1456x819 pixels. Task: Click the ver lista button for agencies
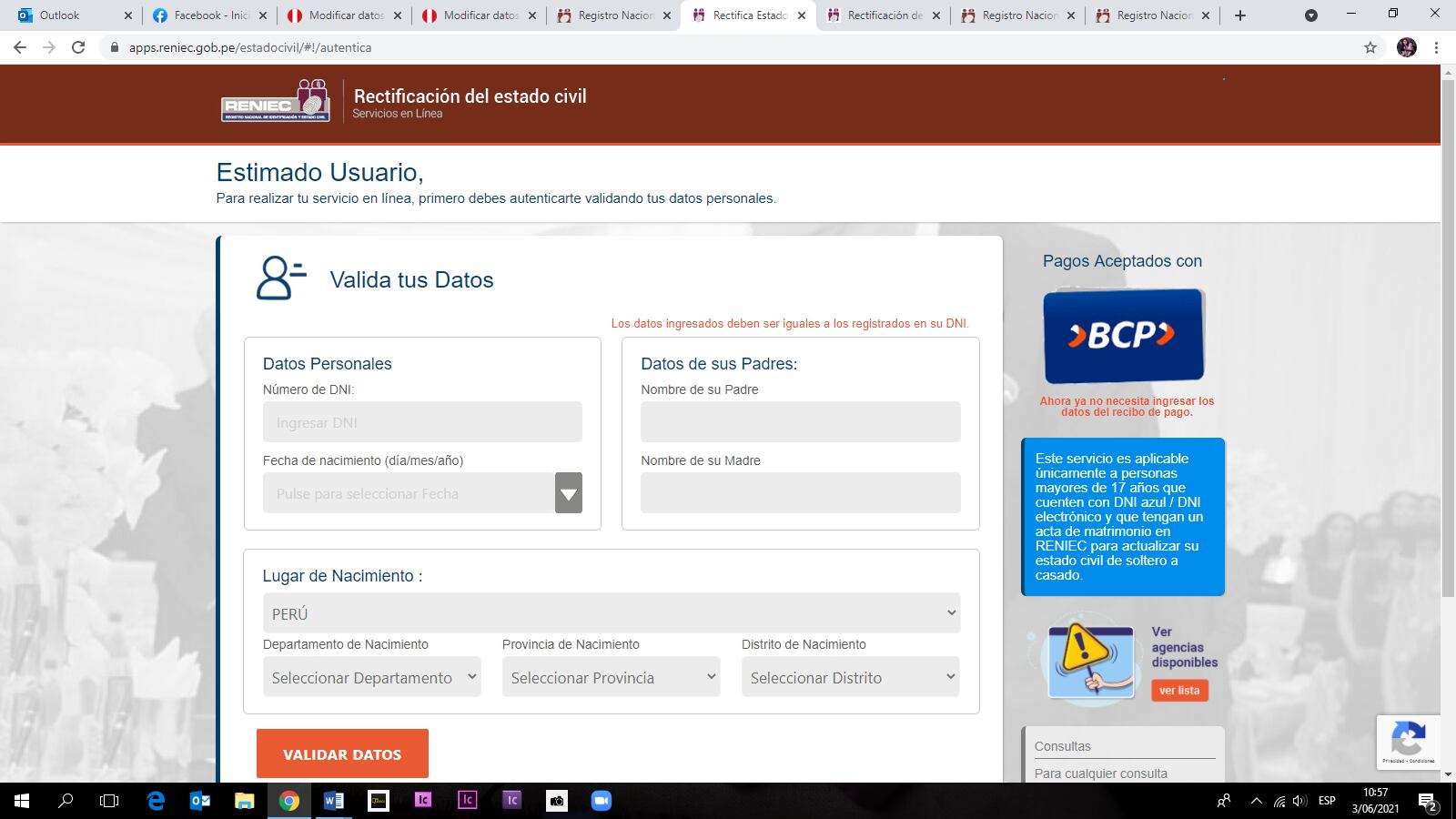pos(1180,690)
